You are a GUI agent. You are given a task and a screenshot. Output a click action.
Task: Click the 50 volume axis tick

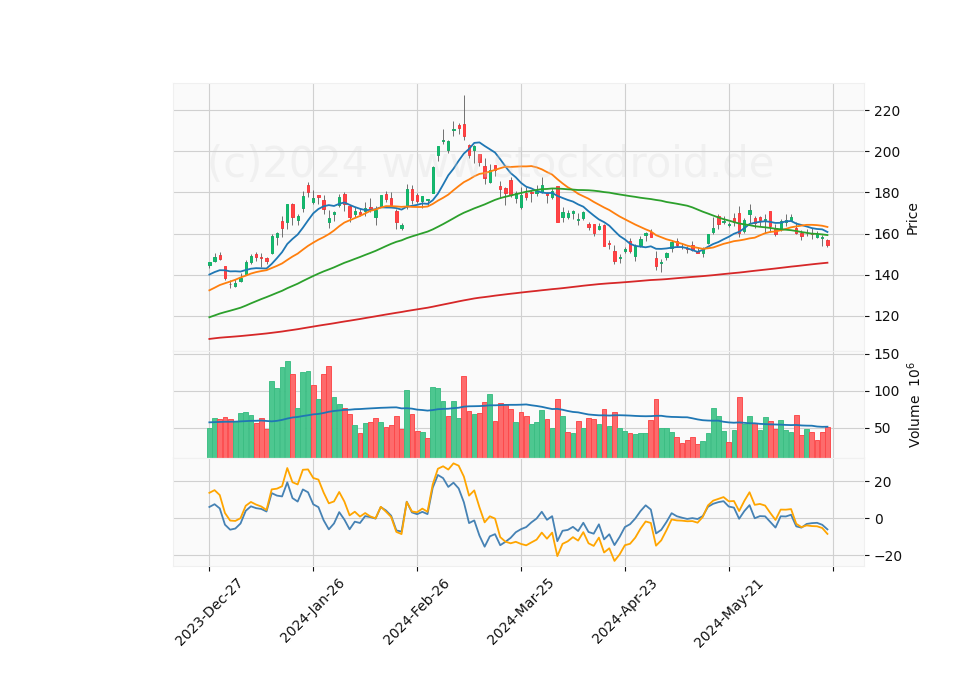(x=882, y=429)
